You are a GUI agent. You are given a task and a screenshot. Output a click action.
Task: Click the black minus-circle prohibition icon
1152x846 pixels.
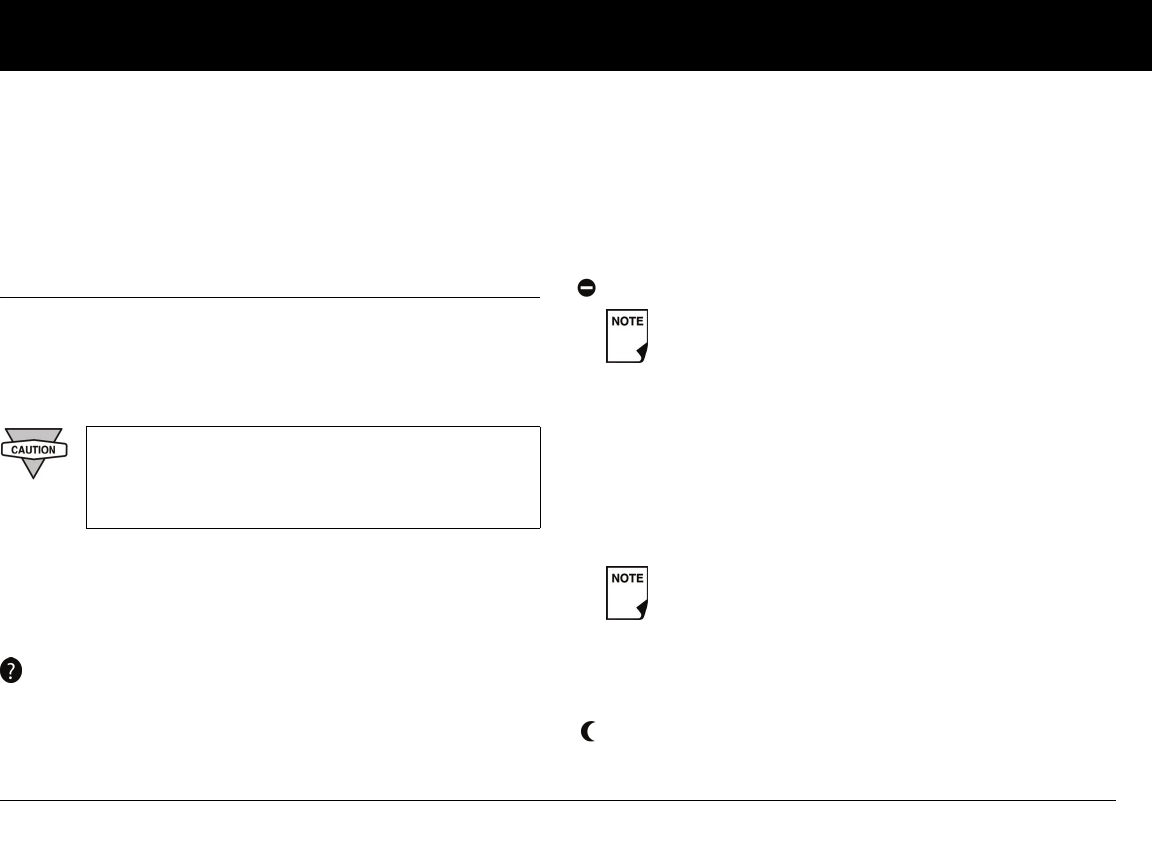(587, 288)
